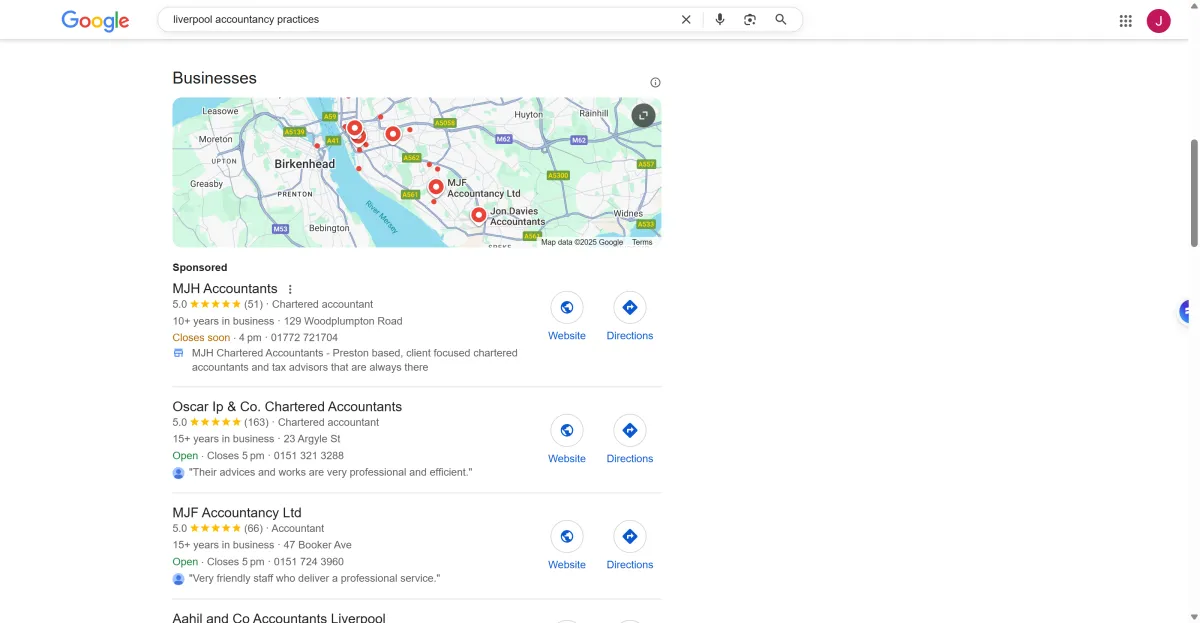Select the MJF Accountancy Ltd map pin
Screen dimensions: 1200x623
[436, 187]
